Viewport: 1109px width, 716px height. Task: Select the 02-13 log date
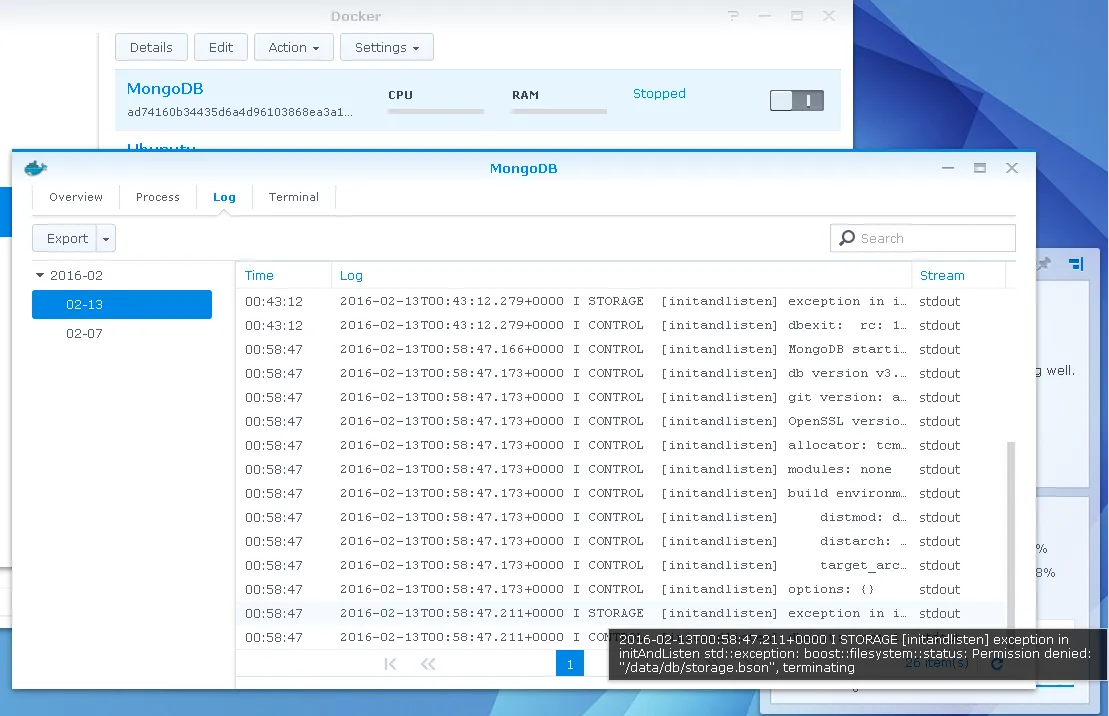[122, 304]
